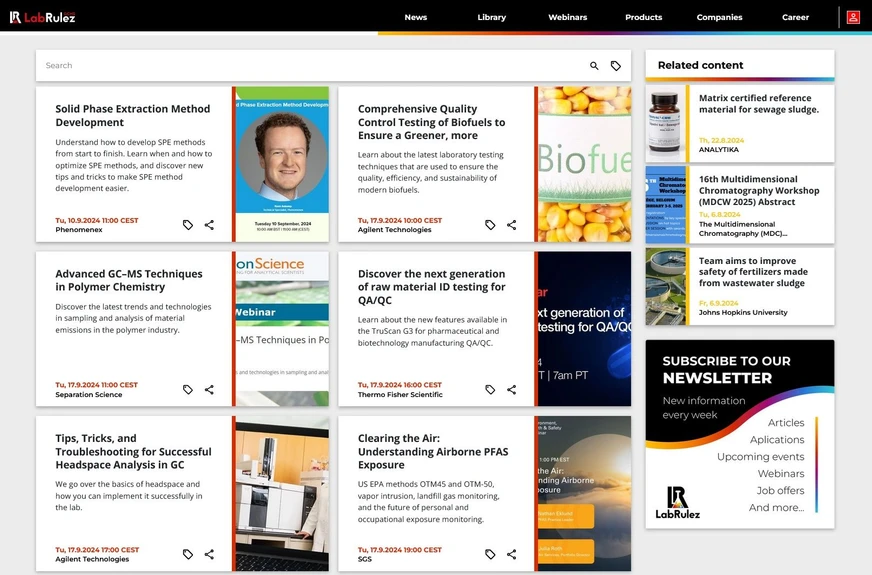Click the reference material bottle thumbnail
This screenshot has height=575, width=872.
[x=666, y=123]
